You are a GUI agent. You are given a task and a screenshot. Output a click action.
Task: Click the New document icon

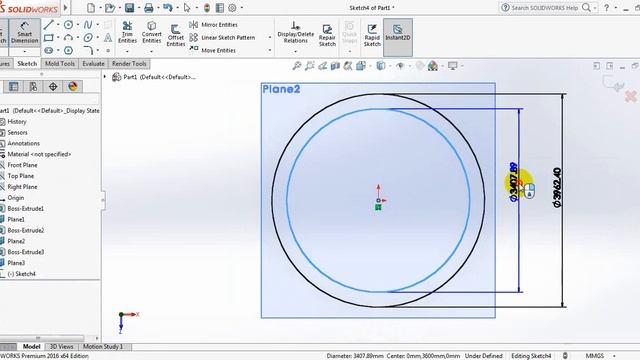(x=91, y=8)
